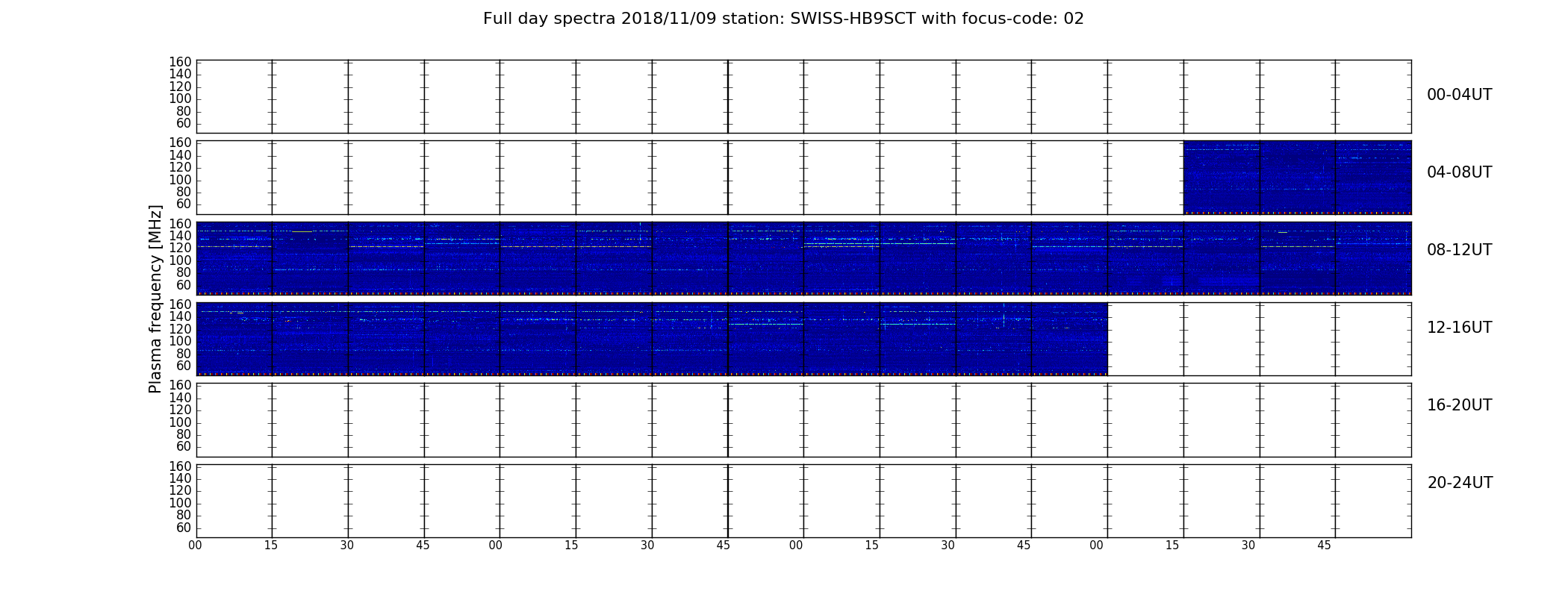This screenshot has height=597, width=1568.
Task: Click the empty 00-04UT plot area
Action: 803,97
